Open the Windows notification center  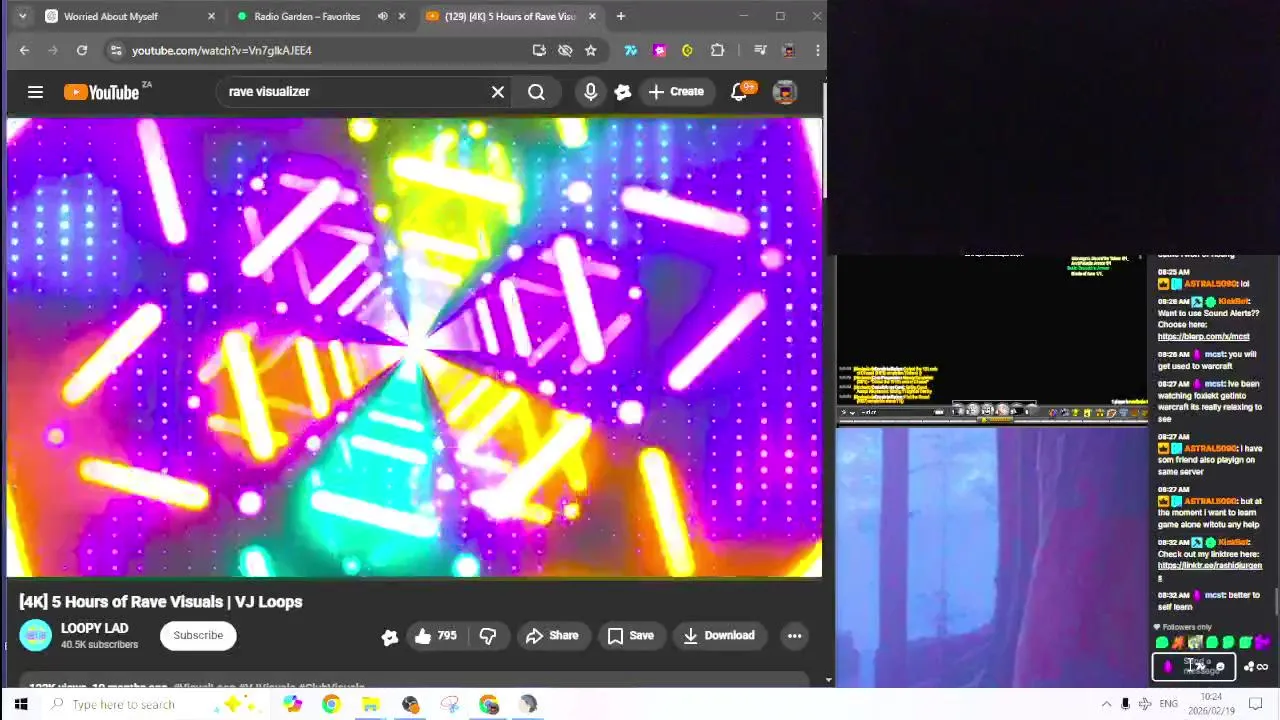[x=1256, y=704]
